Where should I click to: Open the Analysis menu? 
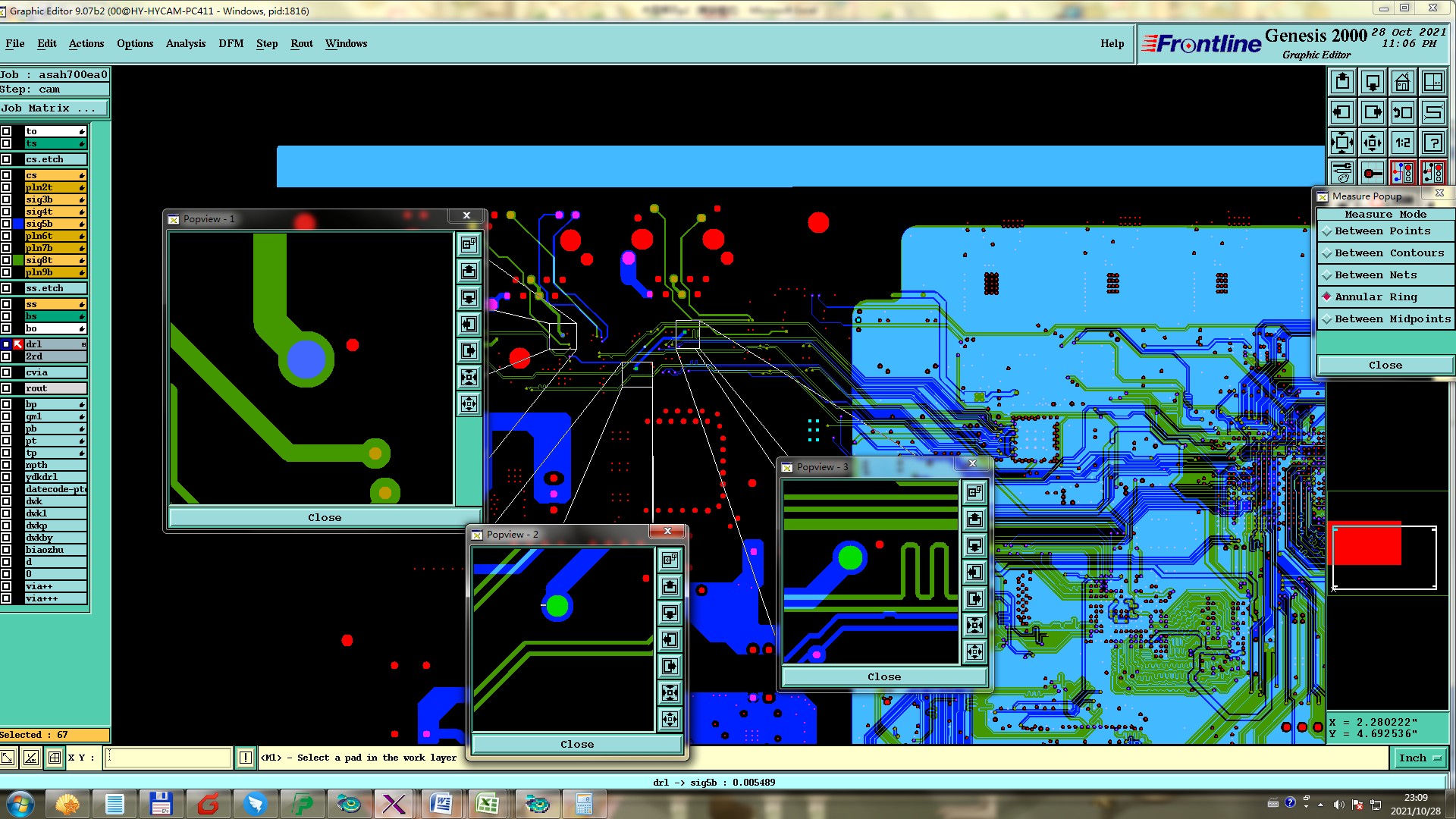[x=185, y=43]
